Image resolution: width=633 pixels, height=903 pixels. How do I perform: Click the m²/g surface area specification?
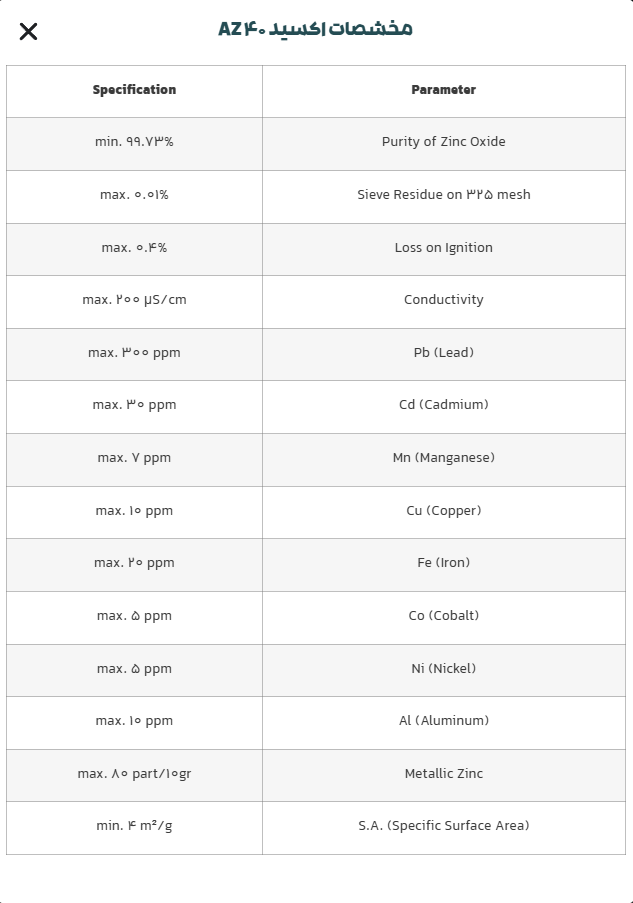point(134,826)
